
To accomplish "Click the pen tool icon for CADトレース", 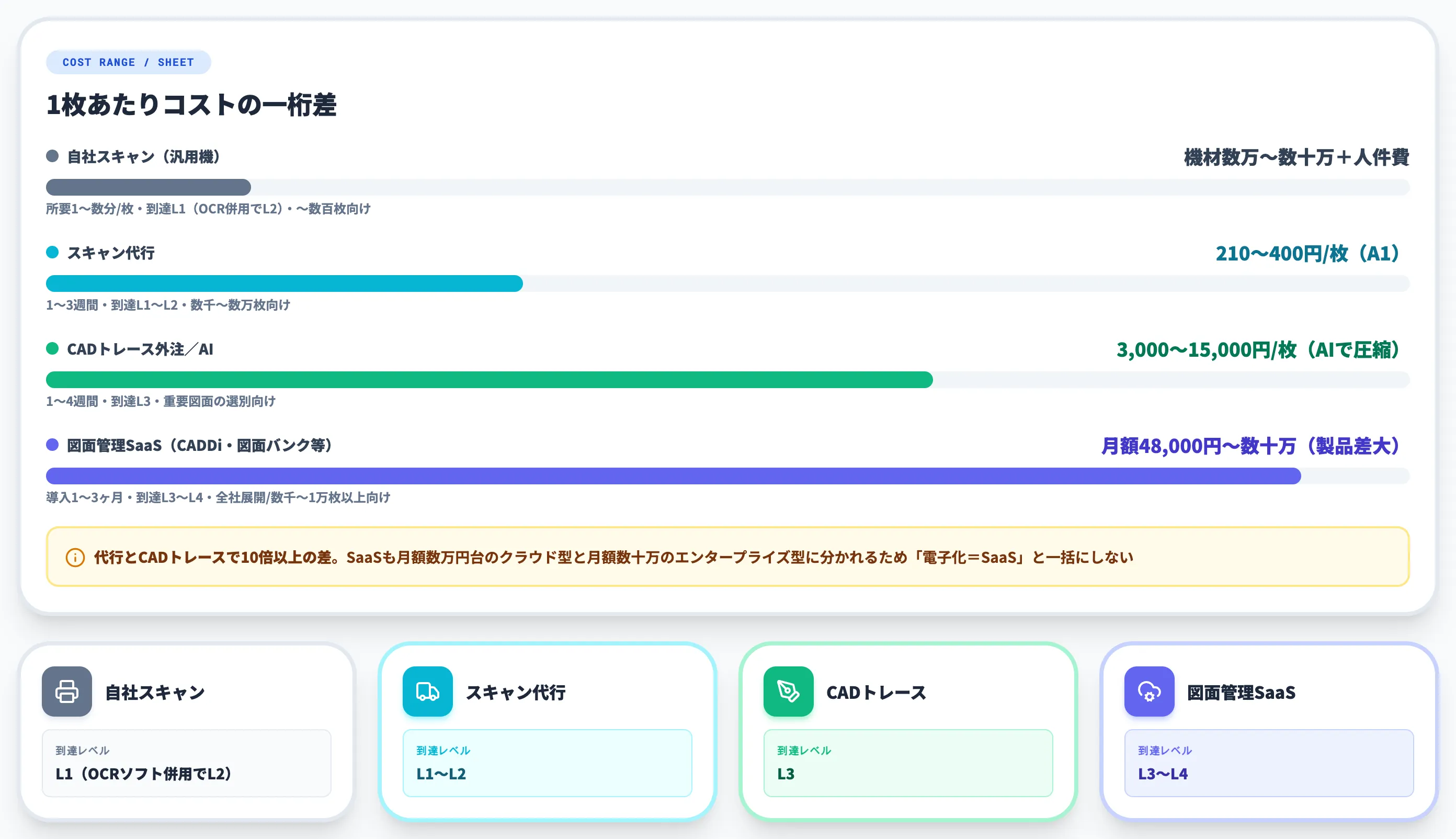I will [x=788, y=691].
